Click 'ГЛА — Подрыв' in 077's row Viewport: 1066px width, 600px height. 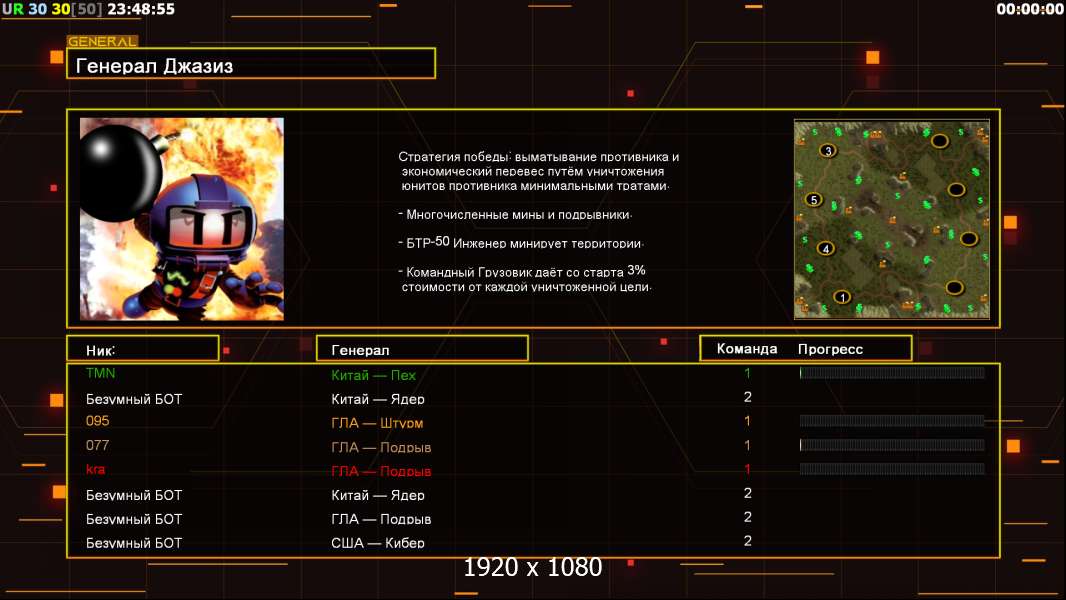click(x=381, y=446)
